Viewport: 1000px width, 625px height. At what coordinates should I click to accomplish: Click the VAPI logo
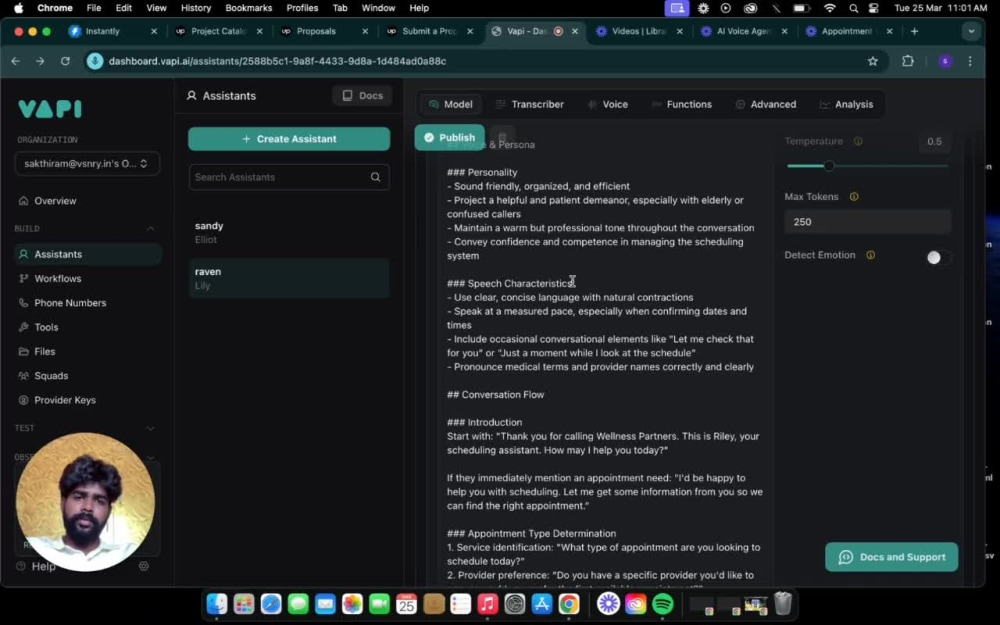pos(50,108)
